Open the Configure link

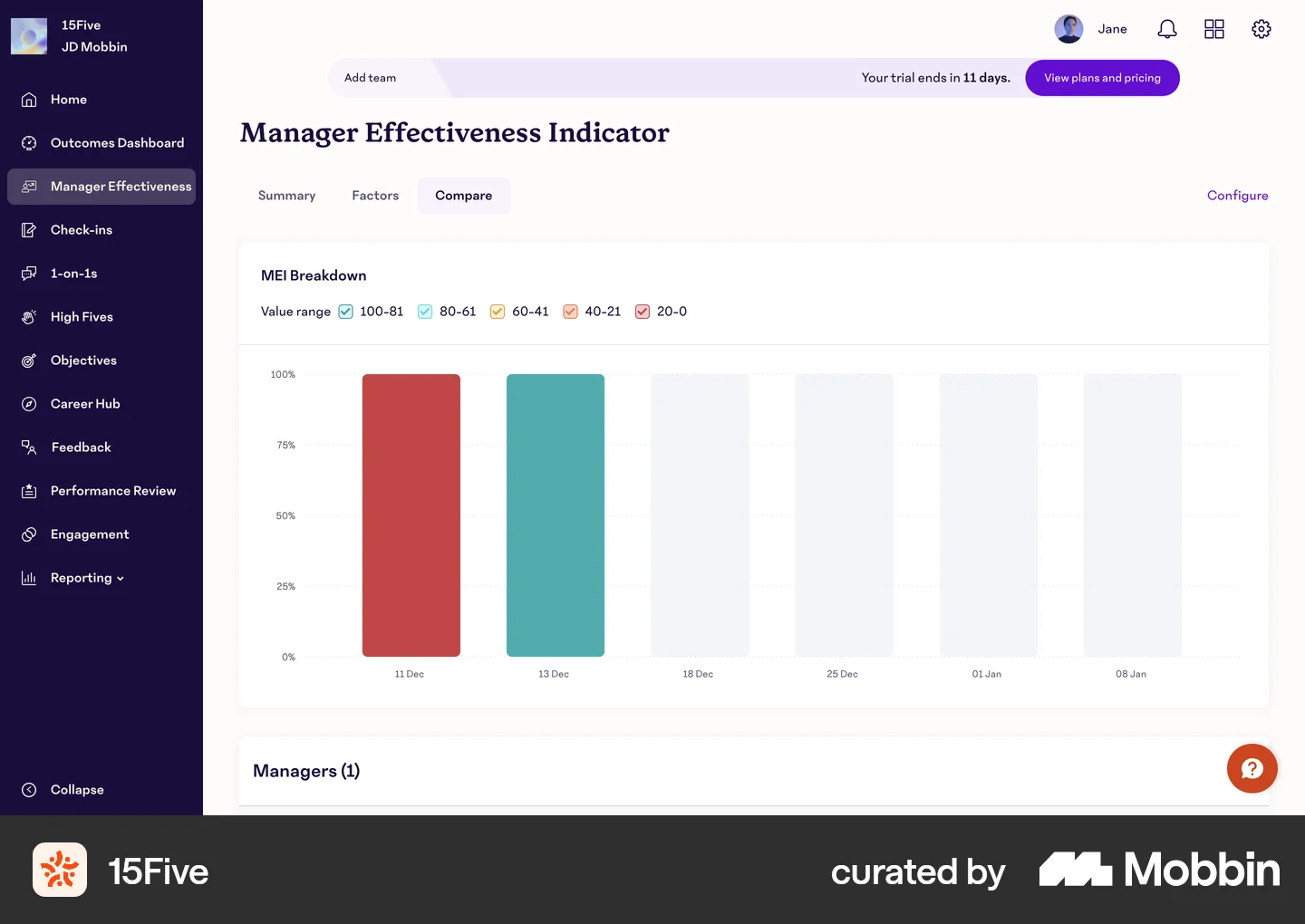click(1237, 196)
